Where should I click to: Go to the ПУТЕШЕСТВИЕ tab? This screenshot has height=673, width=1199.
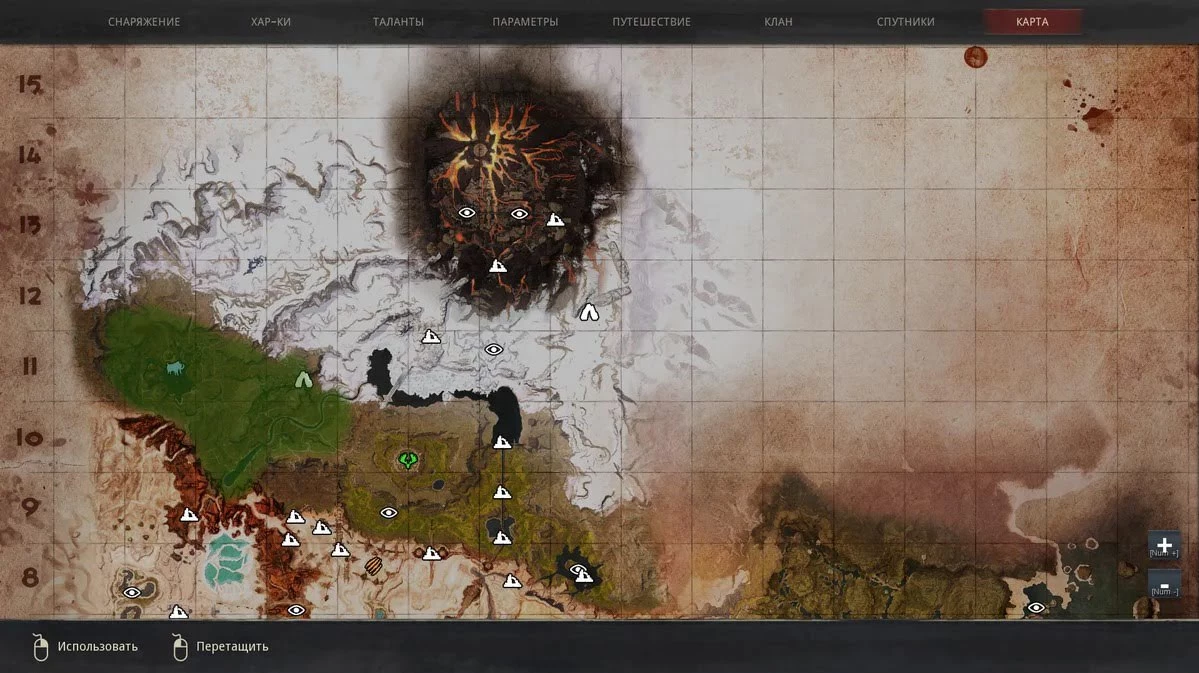(651, 22)
